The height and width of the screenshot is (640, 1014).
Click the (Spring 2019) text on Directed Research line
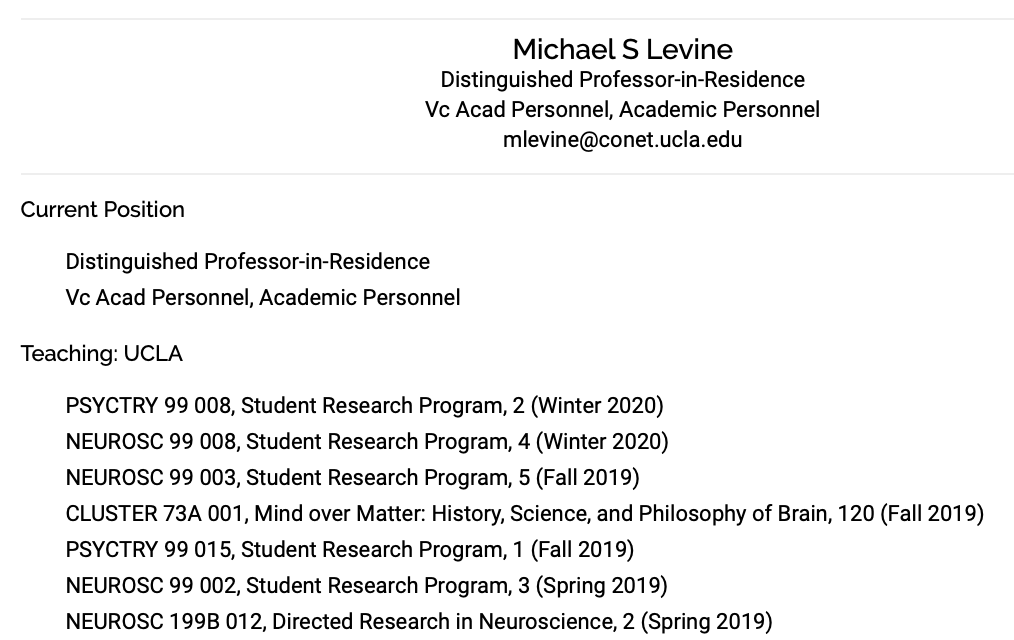707,622
